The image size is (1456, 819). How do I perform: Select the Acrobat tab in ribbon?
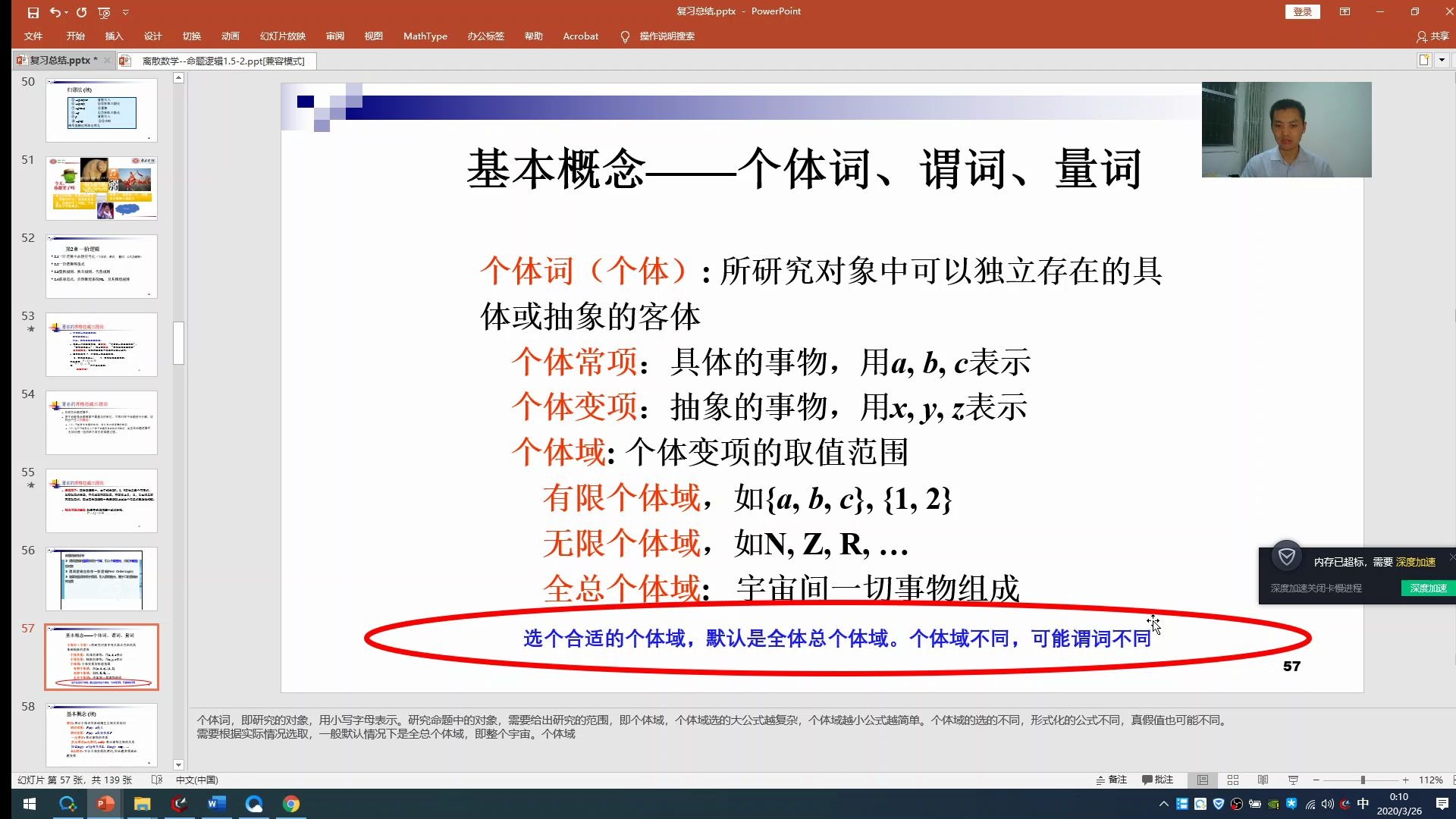click(x=580, y=36)
